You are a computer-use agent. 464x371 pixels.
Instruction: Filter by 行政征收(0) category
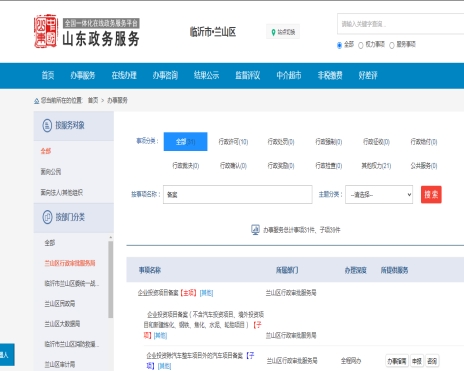click(x=376, y=142)
